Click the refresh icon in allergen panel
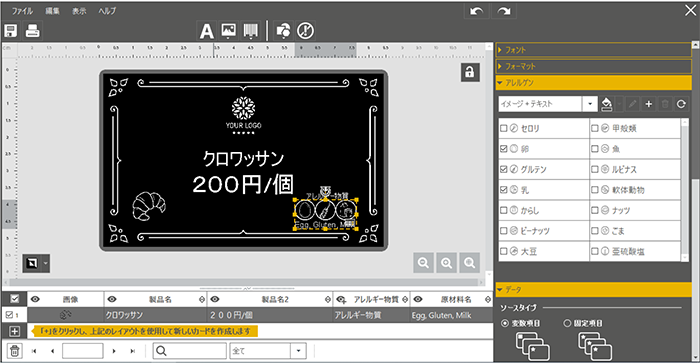This screenshot has width=700, height=363. (x=681, y=104)
